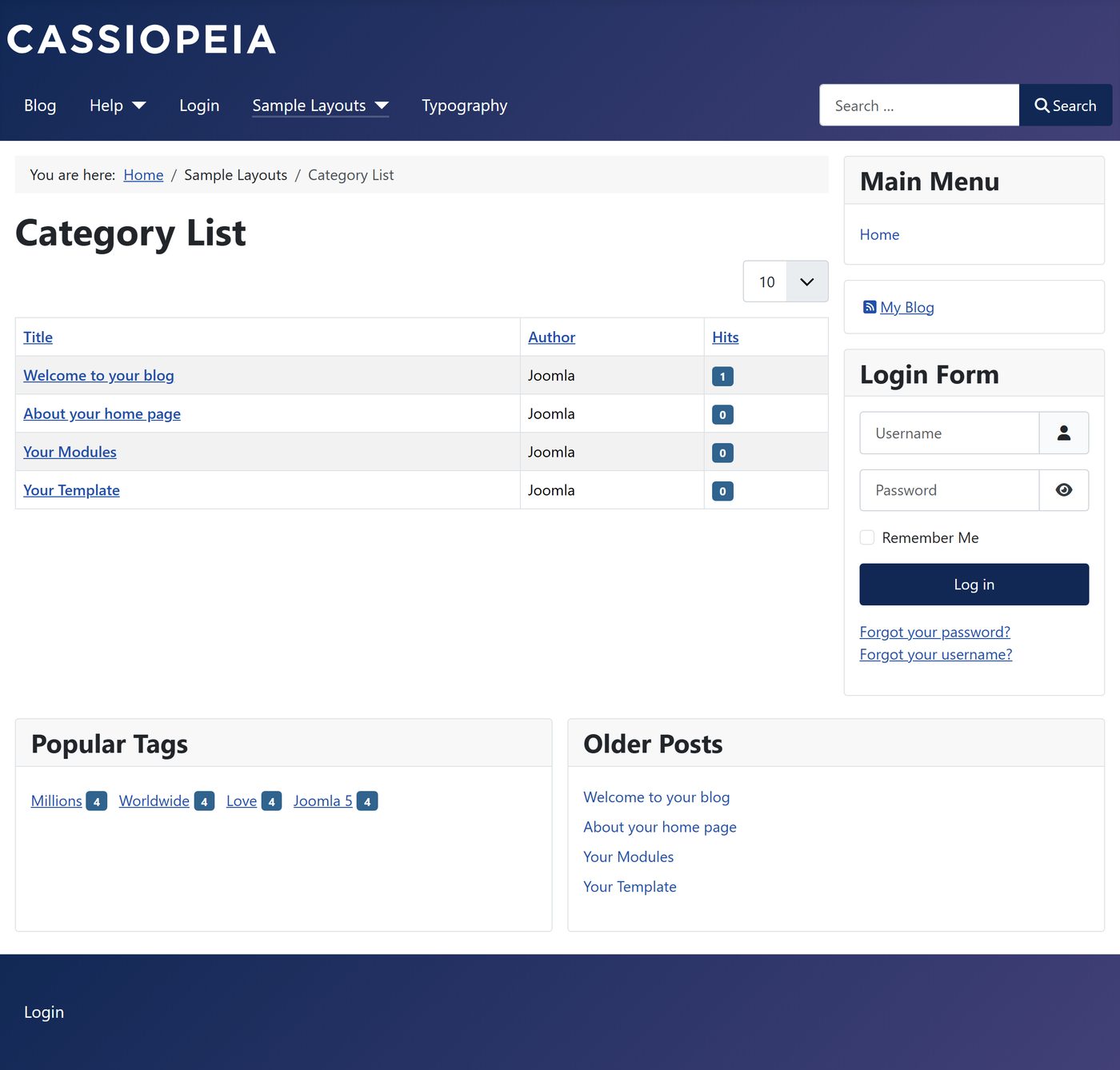Click the Category List page heading
Viewport: 1120px width, 1070px height.
[x=130, y=234]
